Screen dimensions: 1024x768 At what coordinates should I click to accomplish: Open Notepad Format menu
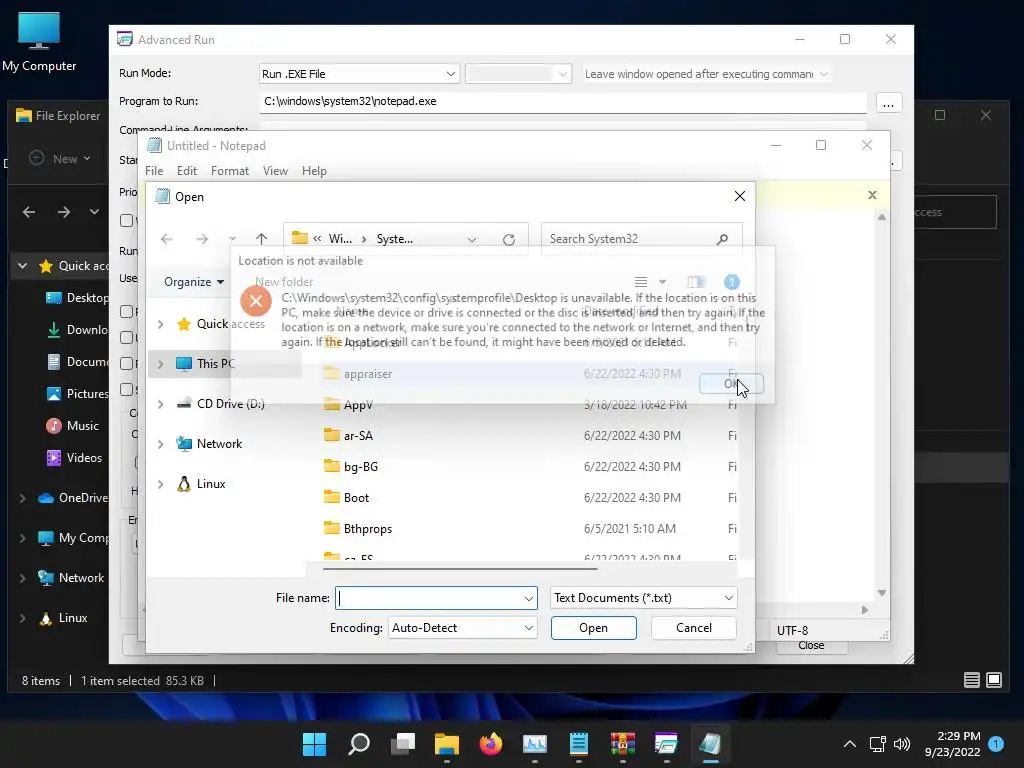(230, 171)
